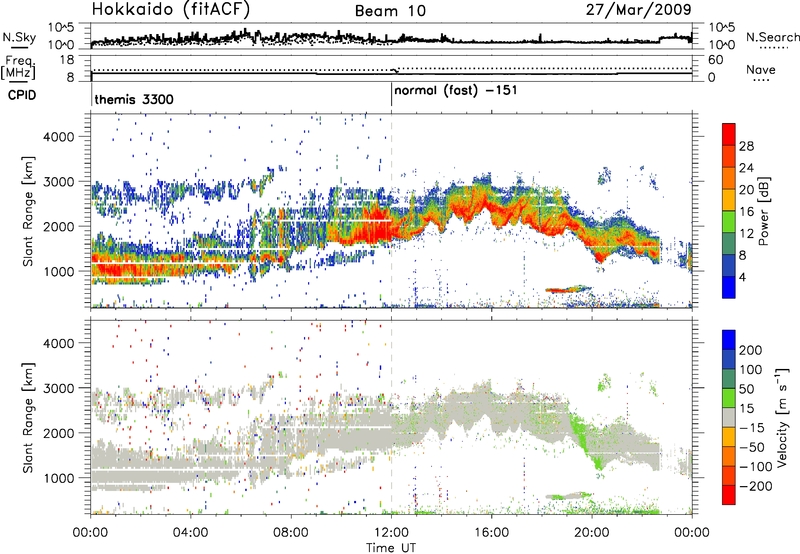Click the 'themis 3300' CPID text
This screenshot has width=800, height=554.
[x=134, y=99]
